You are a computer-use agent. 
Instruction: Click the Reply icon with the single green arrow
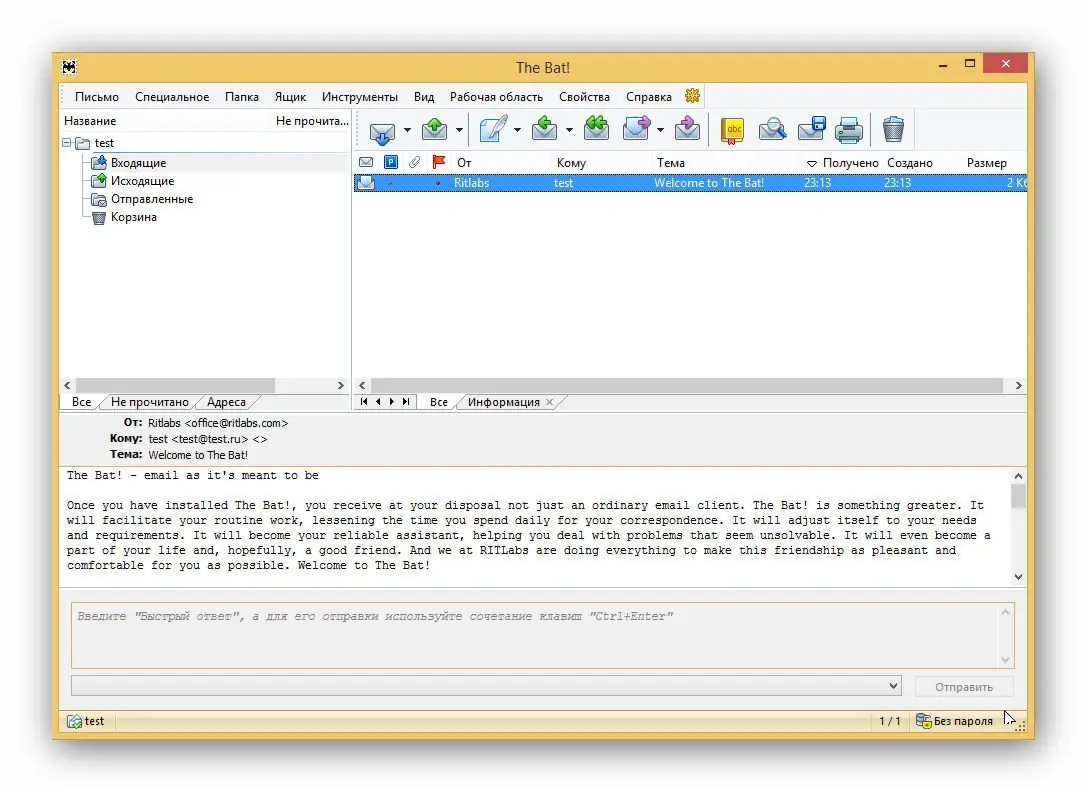click(x=544, y=129)
